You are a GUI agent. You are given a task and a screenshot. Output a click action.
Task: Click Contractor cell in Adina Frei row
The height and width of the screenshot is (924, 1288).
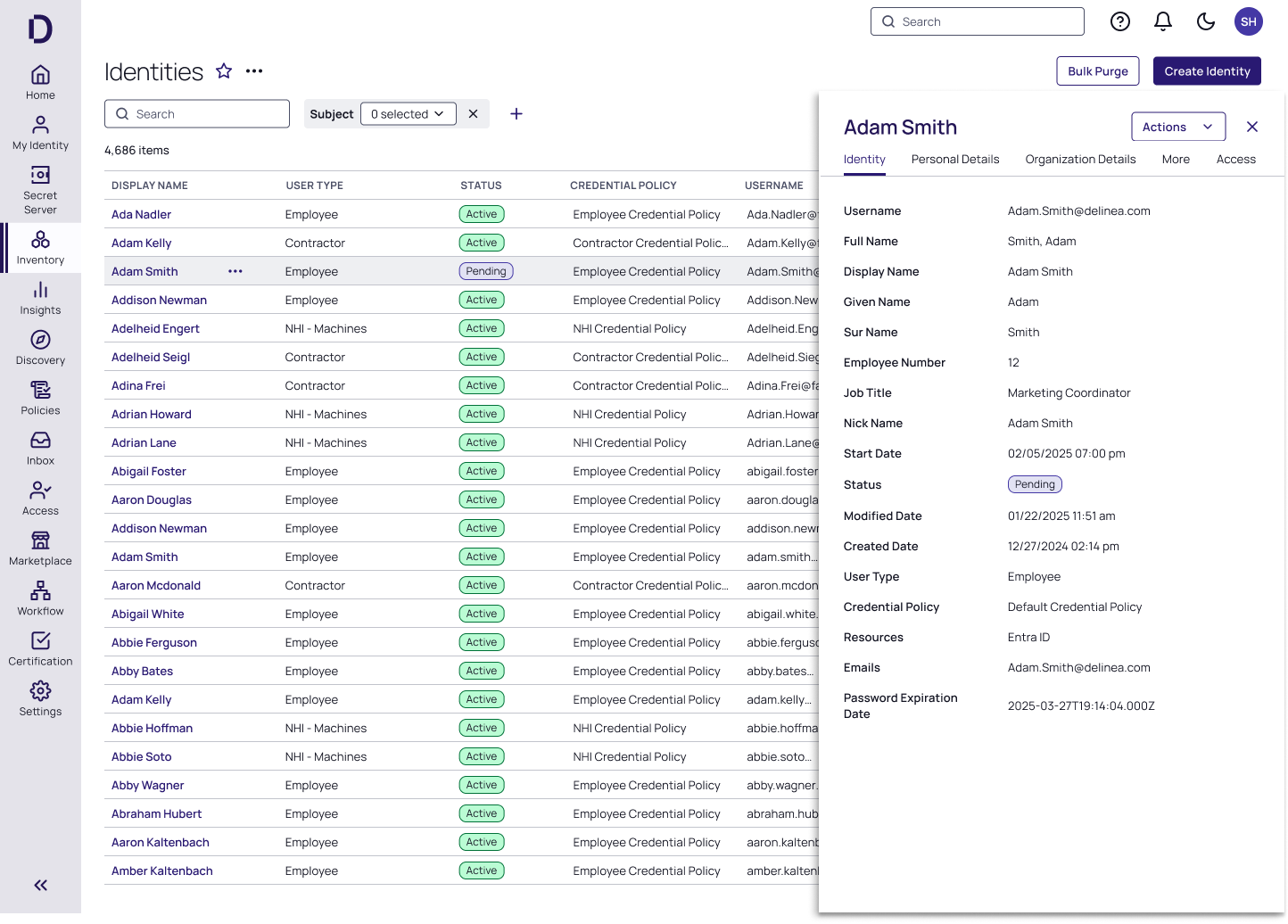click(315, 385)
